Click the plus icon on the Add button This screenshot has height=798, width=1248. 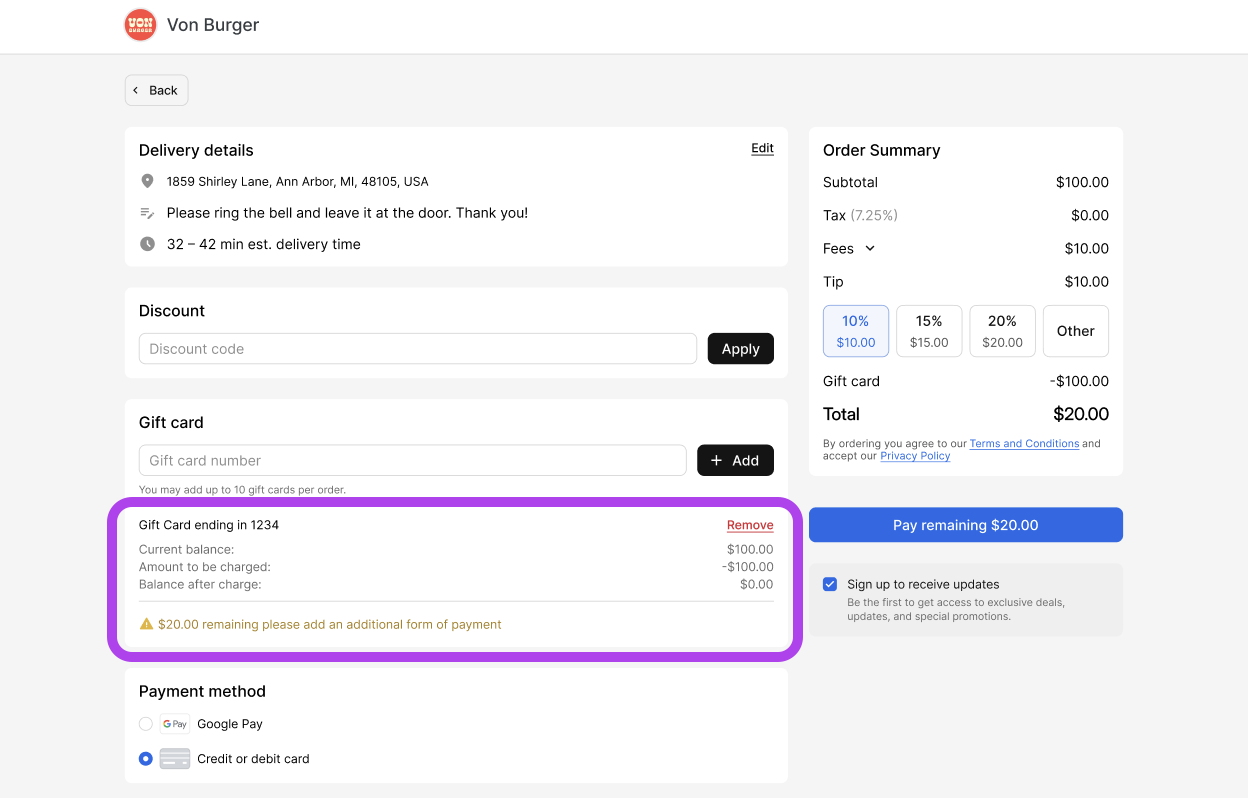tap(716, 460)
